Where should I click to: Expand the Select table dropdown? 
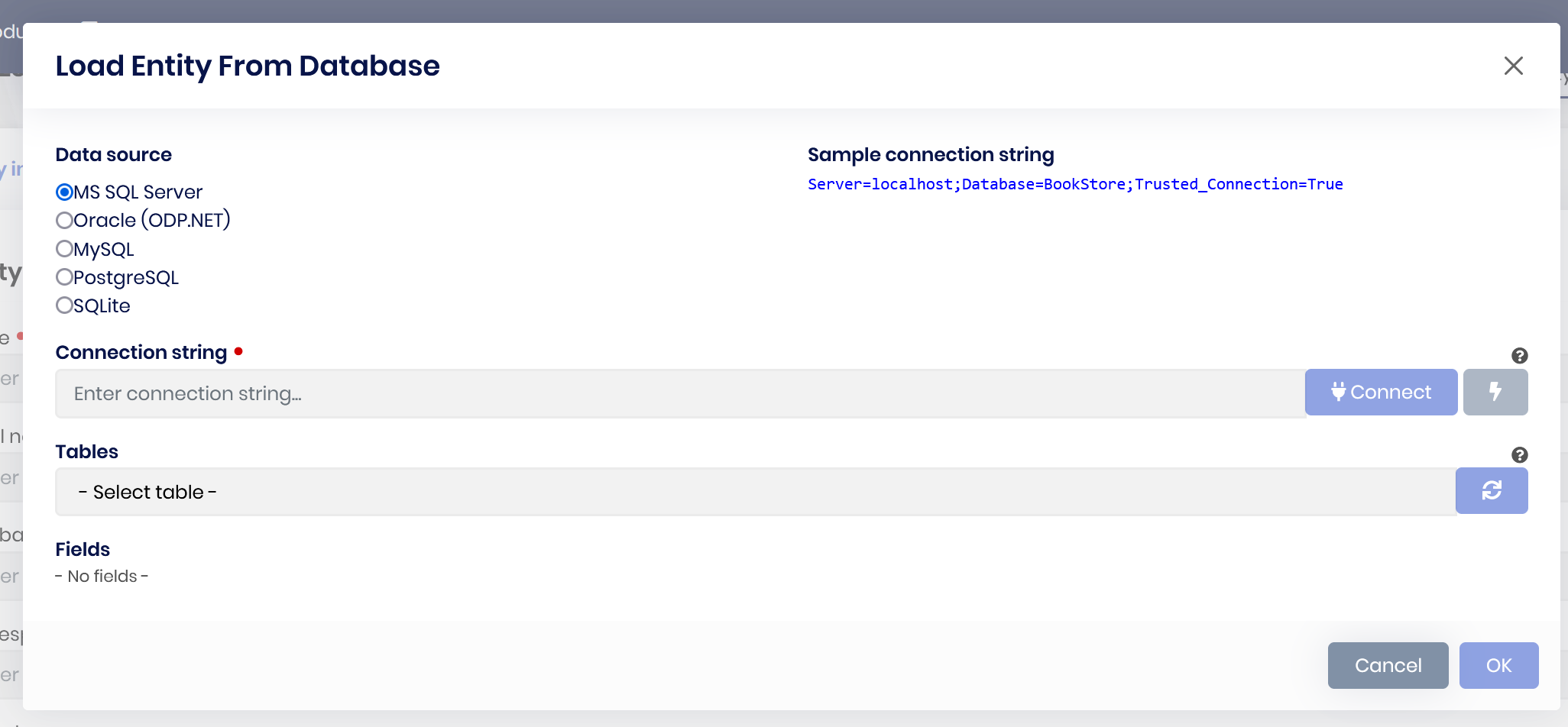(755, 492)
